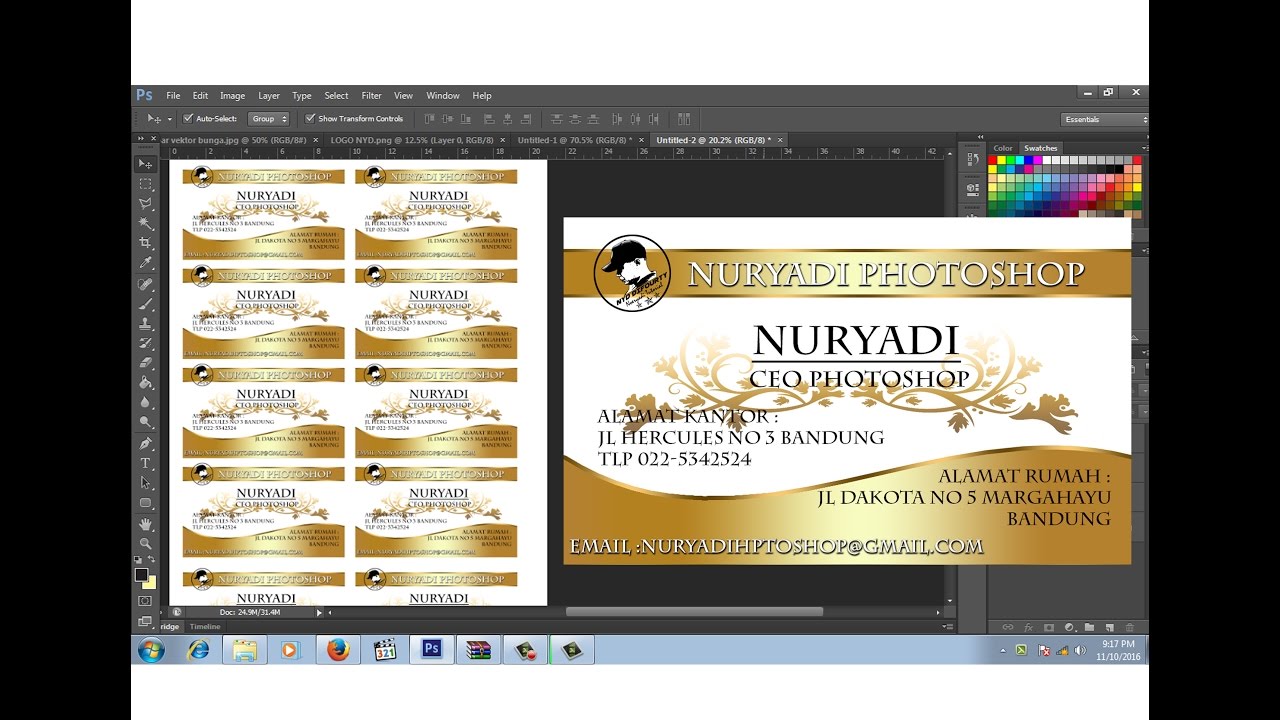Toggle Quick Mask mode icon
This screenshot has height=720, width=1280.
(146, 601)
